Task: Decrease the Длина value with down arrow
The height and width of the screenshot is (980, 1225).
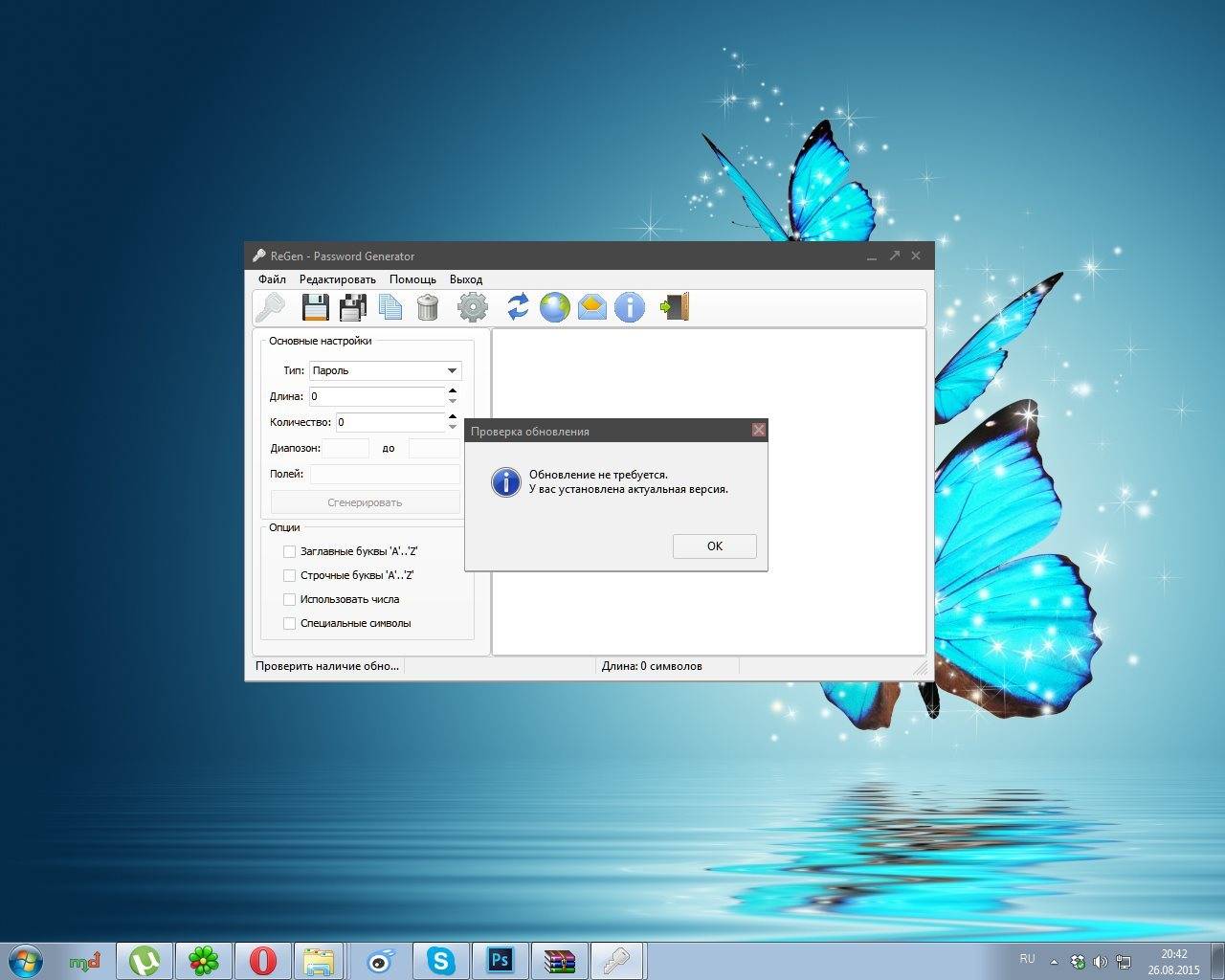Action: click(453, 402)
